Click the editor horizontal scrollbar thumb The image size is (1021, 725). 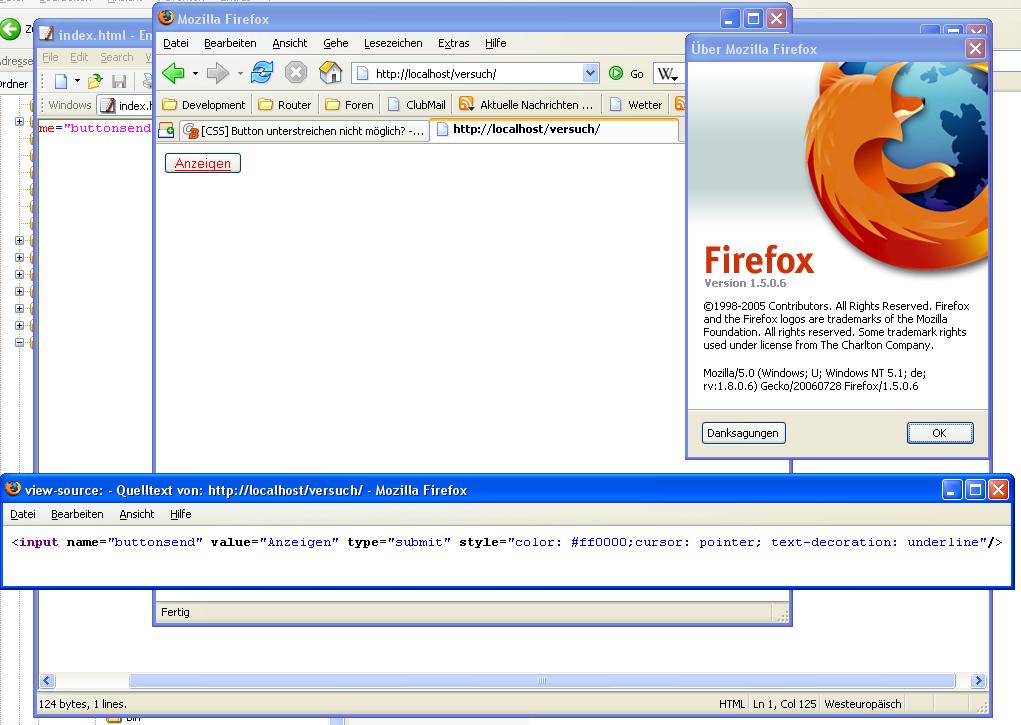click(x=542, y=681)
